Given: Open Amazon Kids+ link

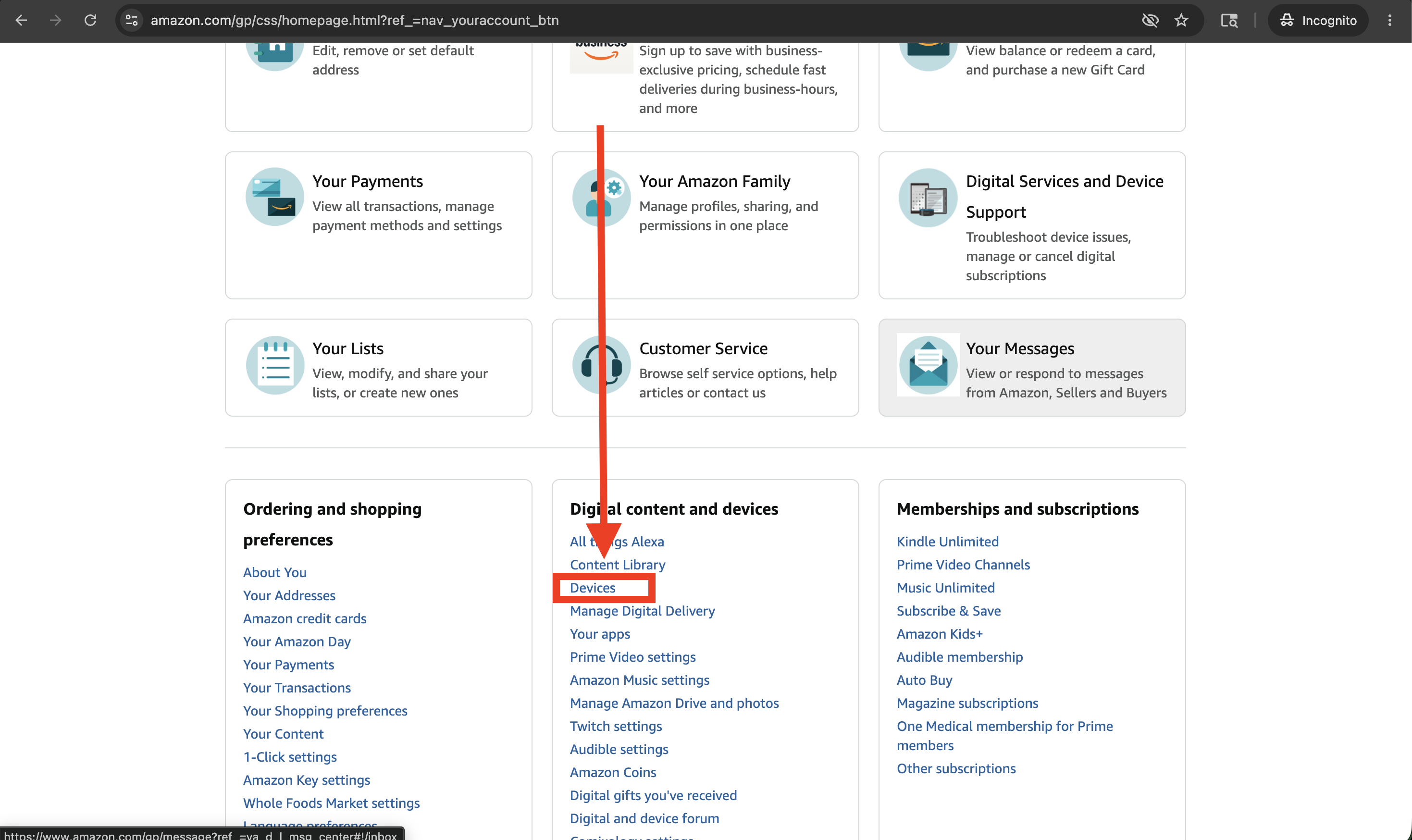Looking at the screenshot, I should click(940, 634).
